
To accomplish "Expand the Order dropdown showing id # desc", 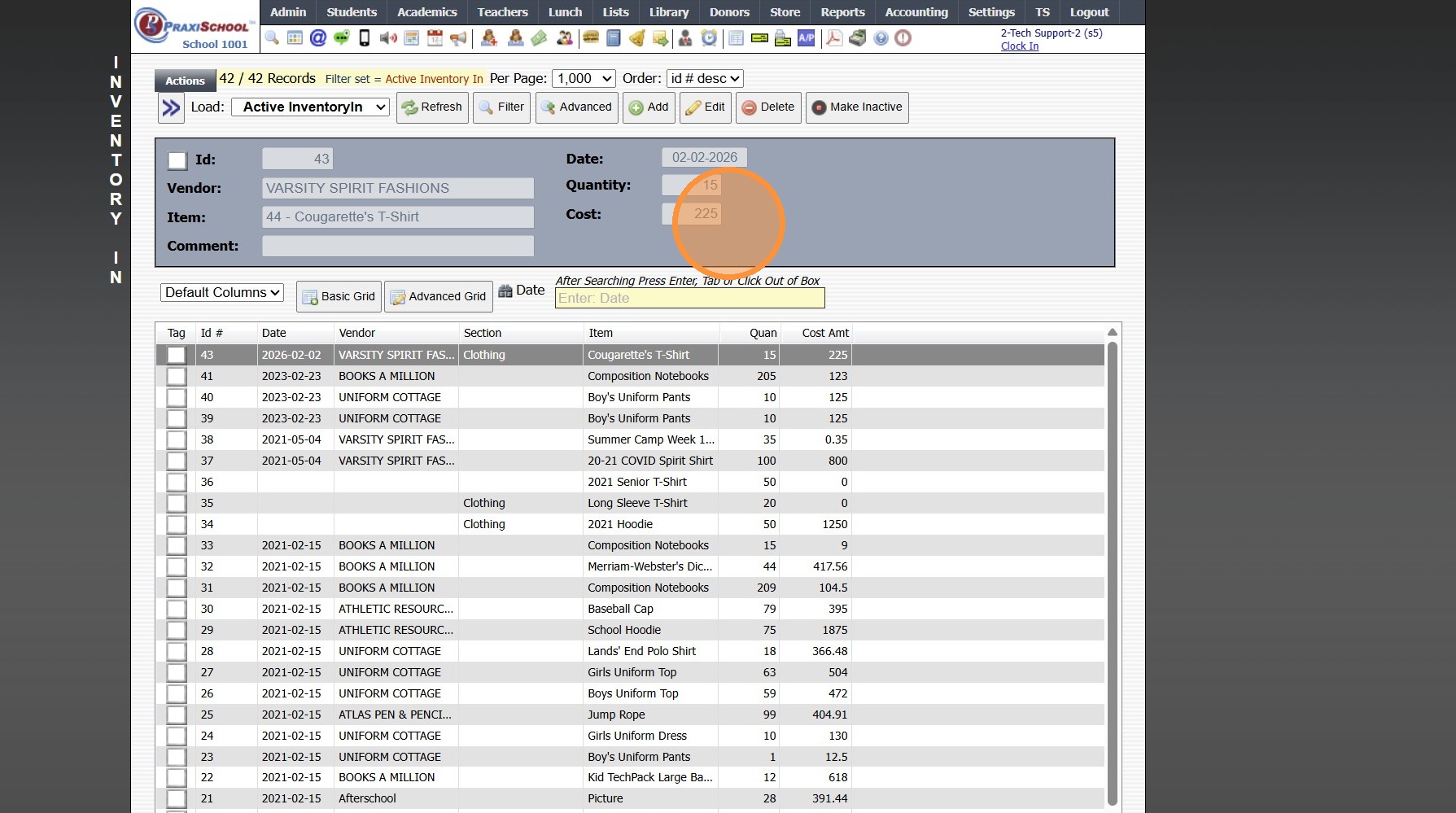I will coord(705,79).
